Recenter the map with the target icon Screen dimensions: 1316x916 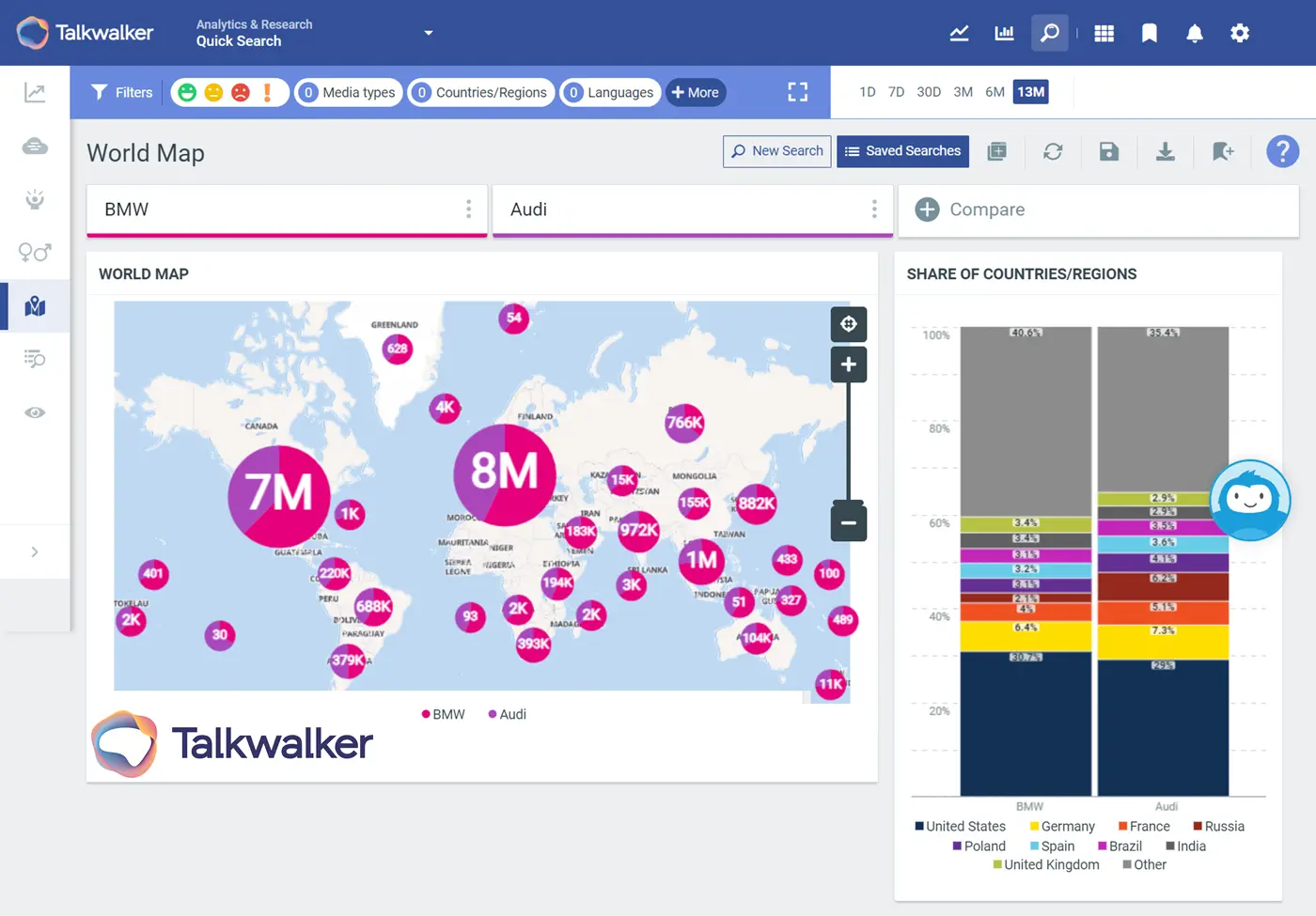pyautogui.click(x=848, y=324)
